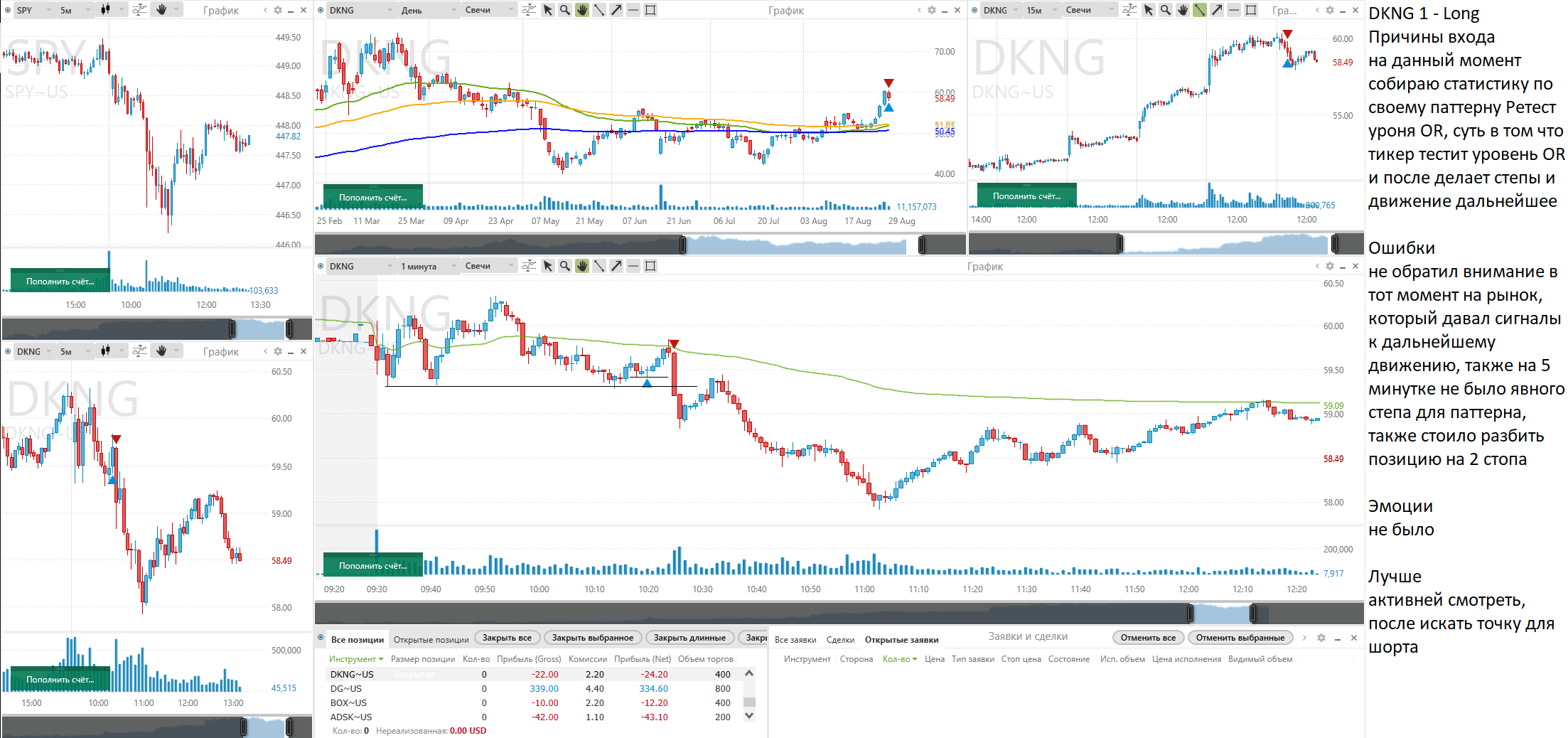The height and width of the screenshot is (738, 1568).
Task: Select the trend line tool in DKNG daily chart
Action: [x=599, y=10]
